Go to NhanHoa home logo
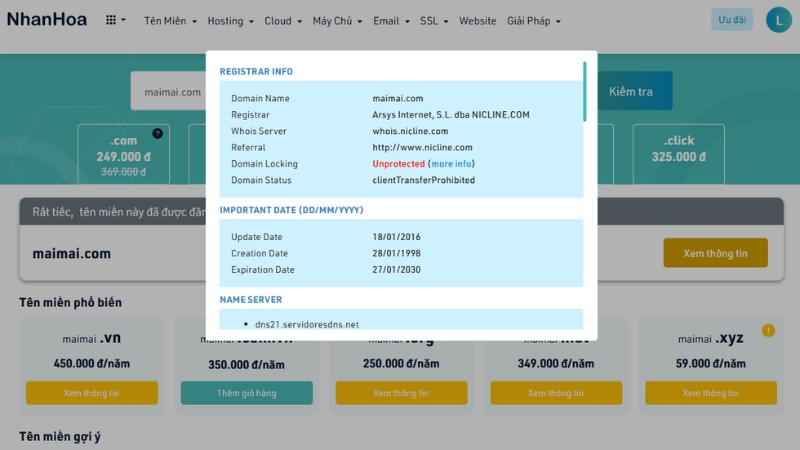Image resolution: width=800 pixels, height=450 pixels. pos(47,19)
